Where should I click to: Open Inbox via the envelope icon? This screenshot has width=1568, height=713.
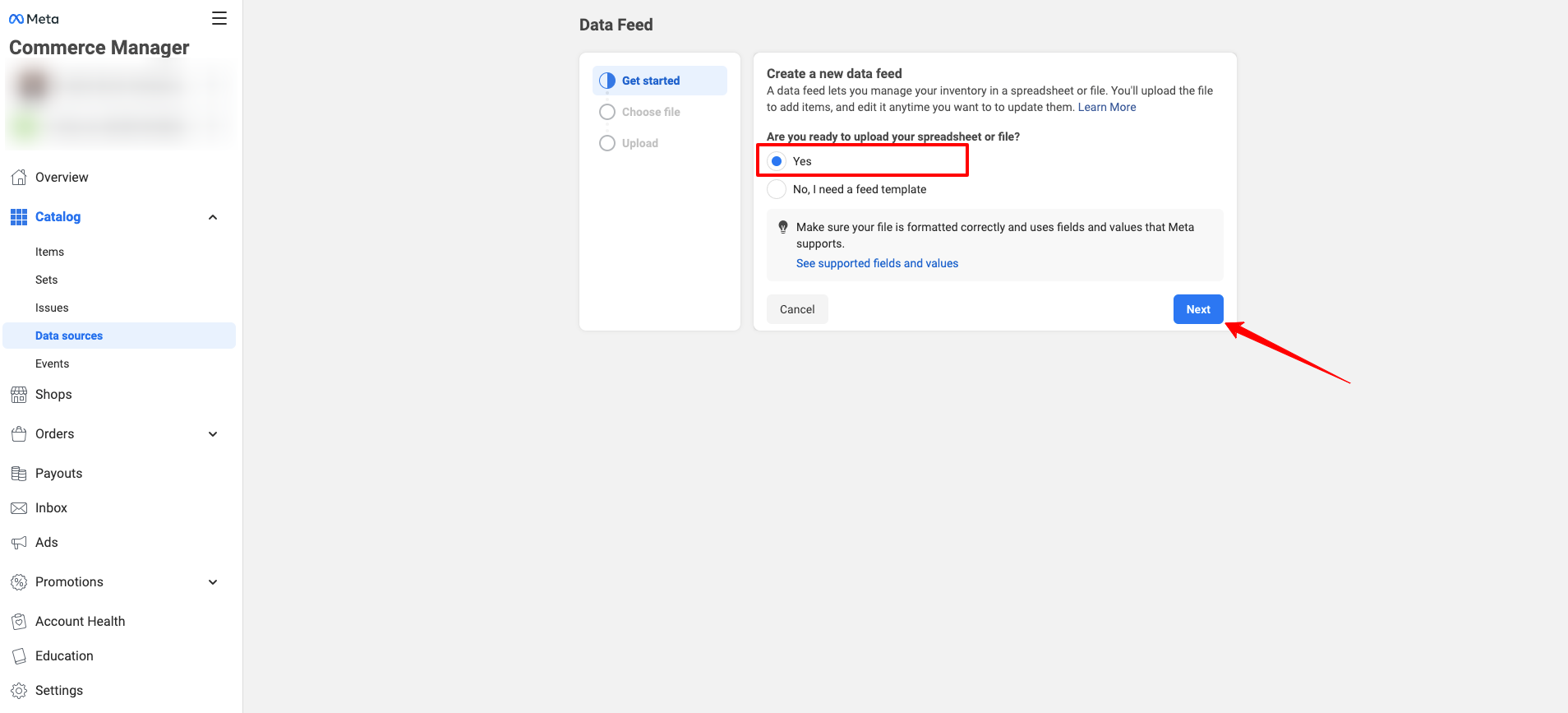click(x=19, y=508)
